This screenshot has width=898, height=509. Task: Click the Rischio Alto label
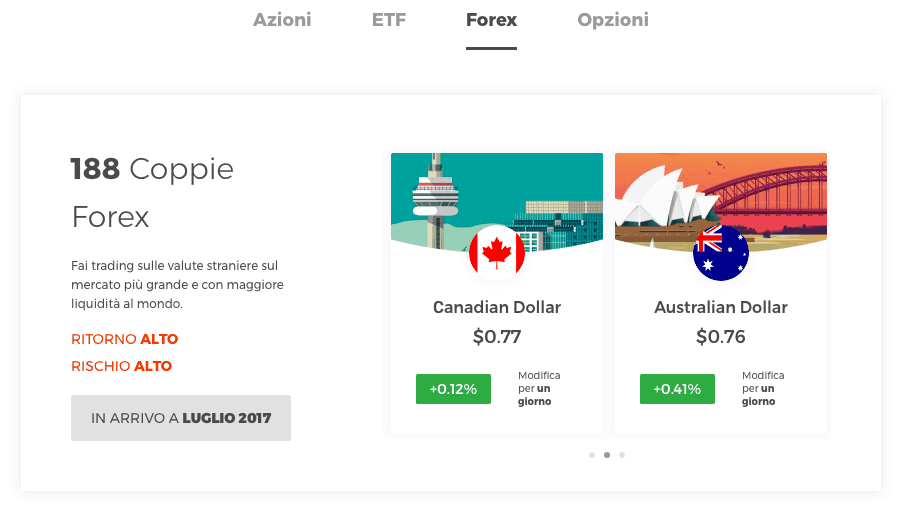pyautogui.click(x=121, y=366)
